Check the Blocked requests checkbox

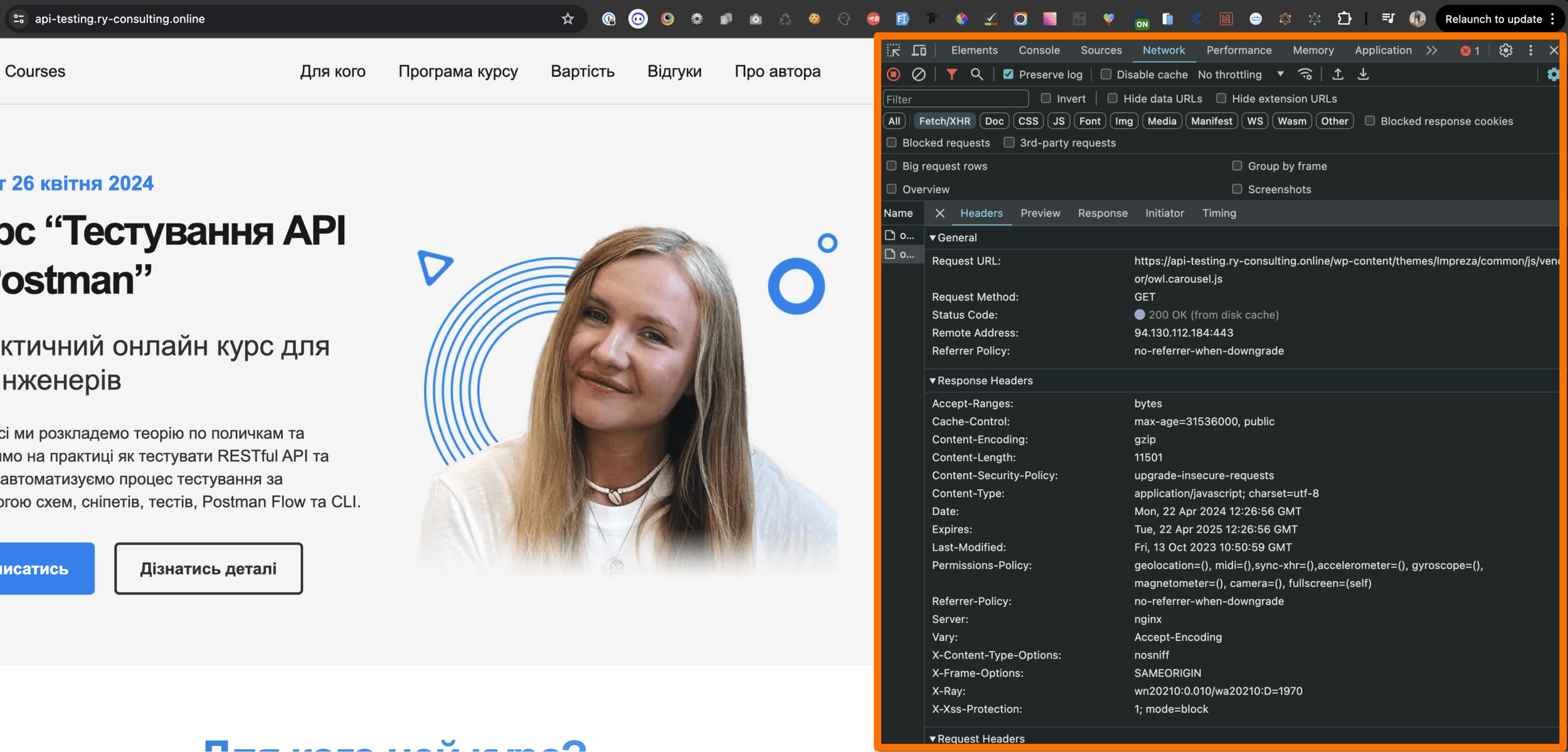point(891,143)
